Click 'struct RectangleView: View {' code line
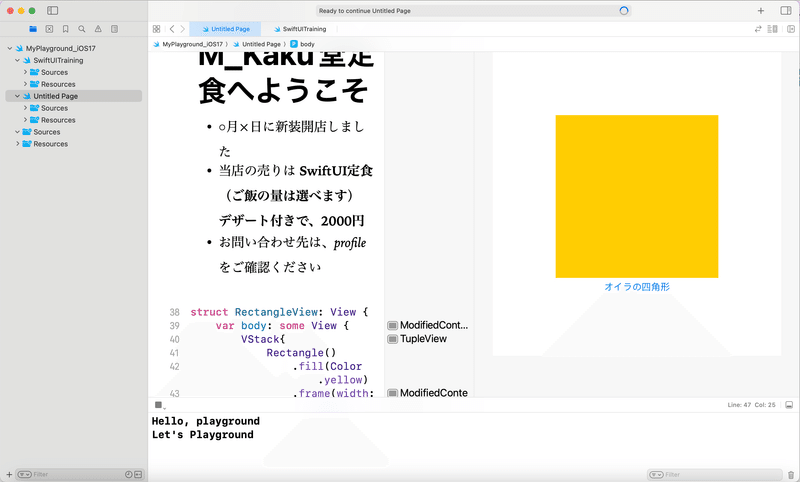The height and width of the screenshot is (482, 800). (x=279, y=312)
